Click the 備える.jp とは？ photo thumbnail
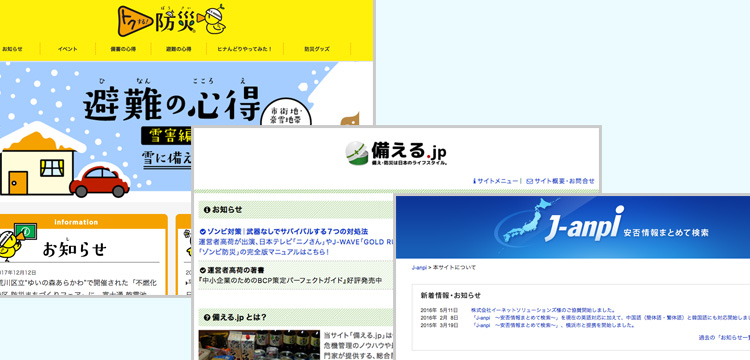Screen dimensions: 750x360 point(259,345)
